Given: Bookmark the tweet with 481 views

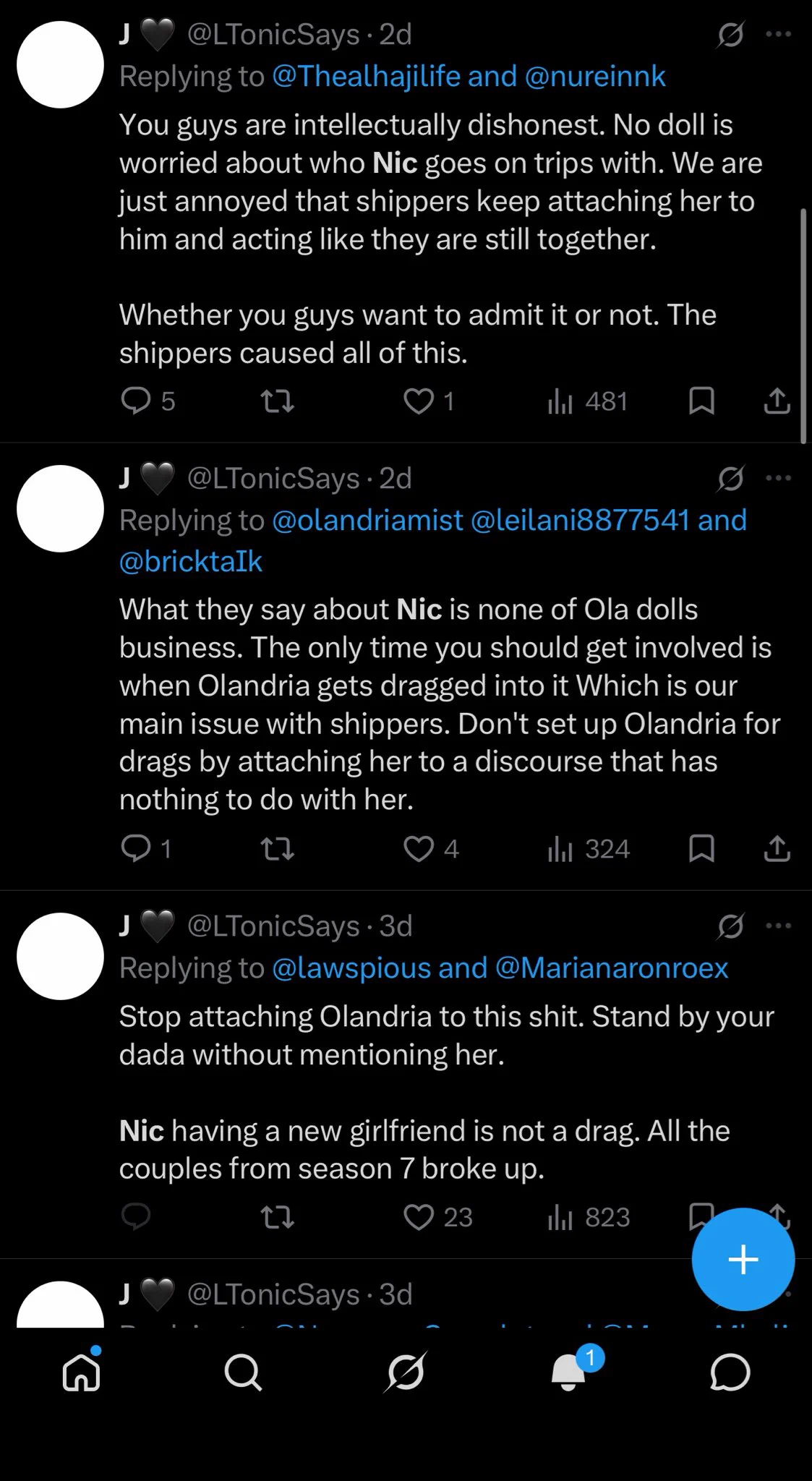Looking at the screenshot, I should pos(701,401).
